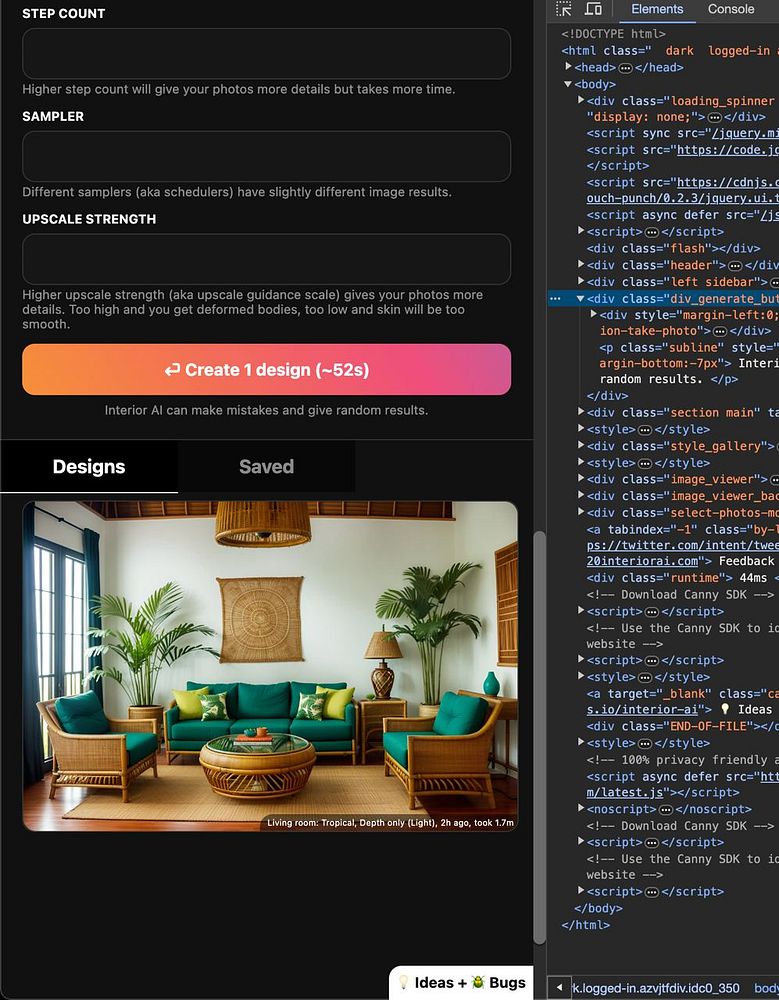779x1000 pixels.
Task: Open the tropical living room design thumbnail
Action: (x=270, y=666)
